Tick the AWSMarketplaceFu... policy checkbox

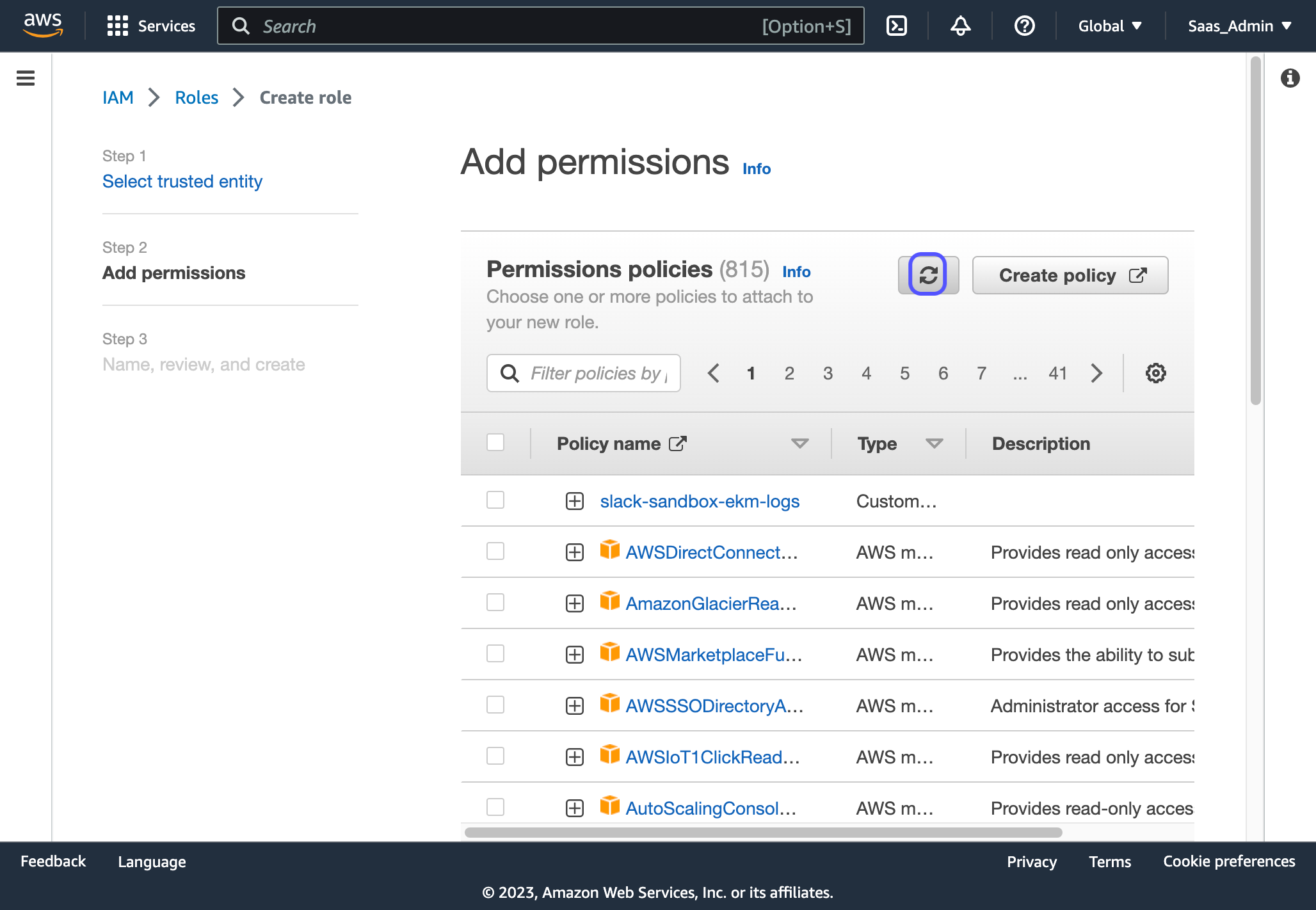pos(495,653)
